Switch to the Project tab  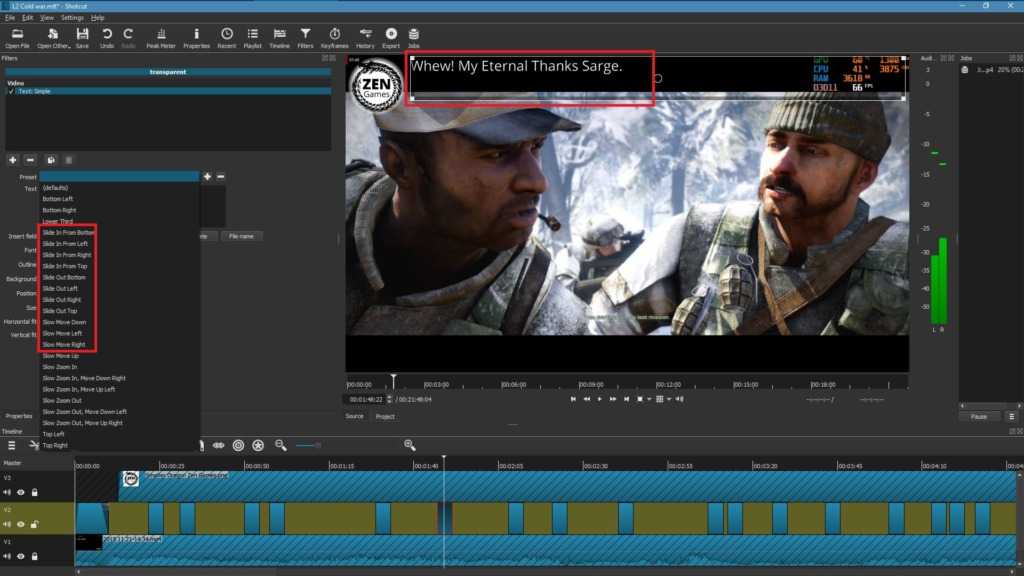point(385,416)
